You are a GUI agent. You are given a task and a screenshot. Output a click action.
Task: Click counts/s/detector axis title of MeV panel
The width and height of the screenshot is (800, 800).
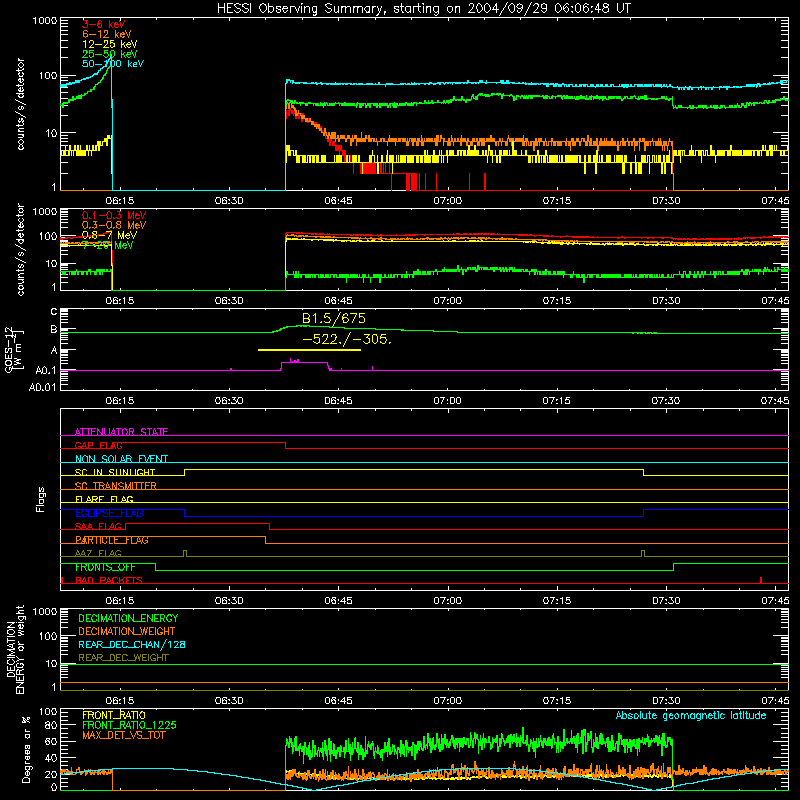tap(20, 250)
